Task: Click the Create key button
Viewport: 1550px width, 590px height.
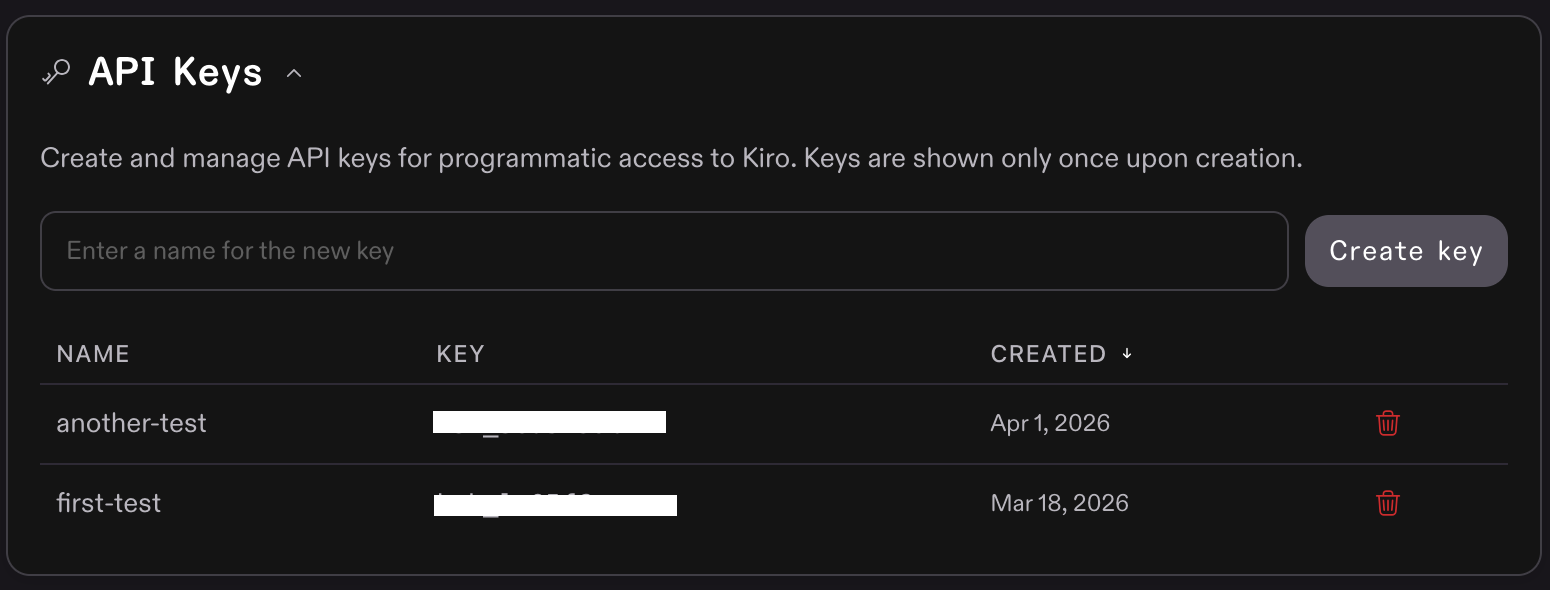Action: [x=1406, y=251]
